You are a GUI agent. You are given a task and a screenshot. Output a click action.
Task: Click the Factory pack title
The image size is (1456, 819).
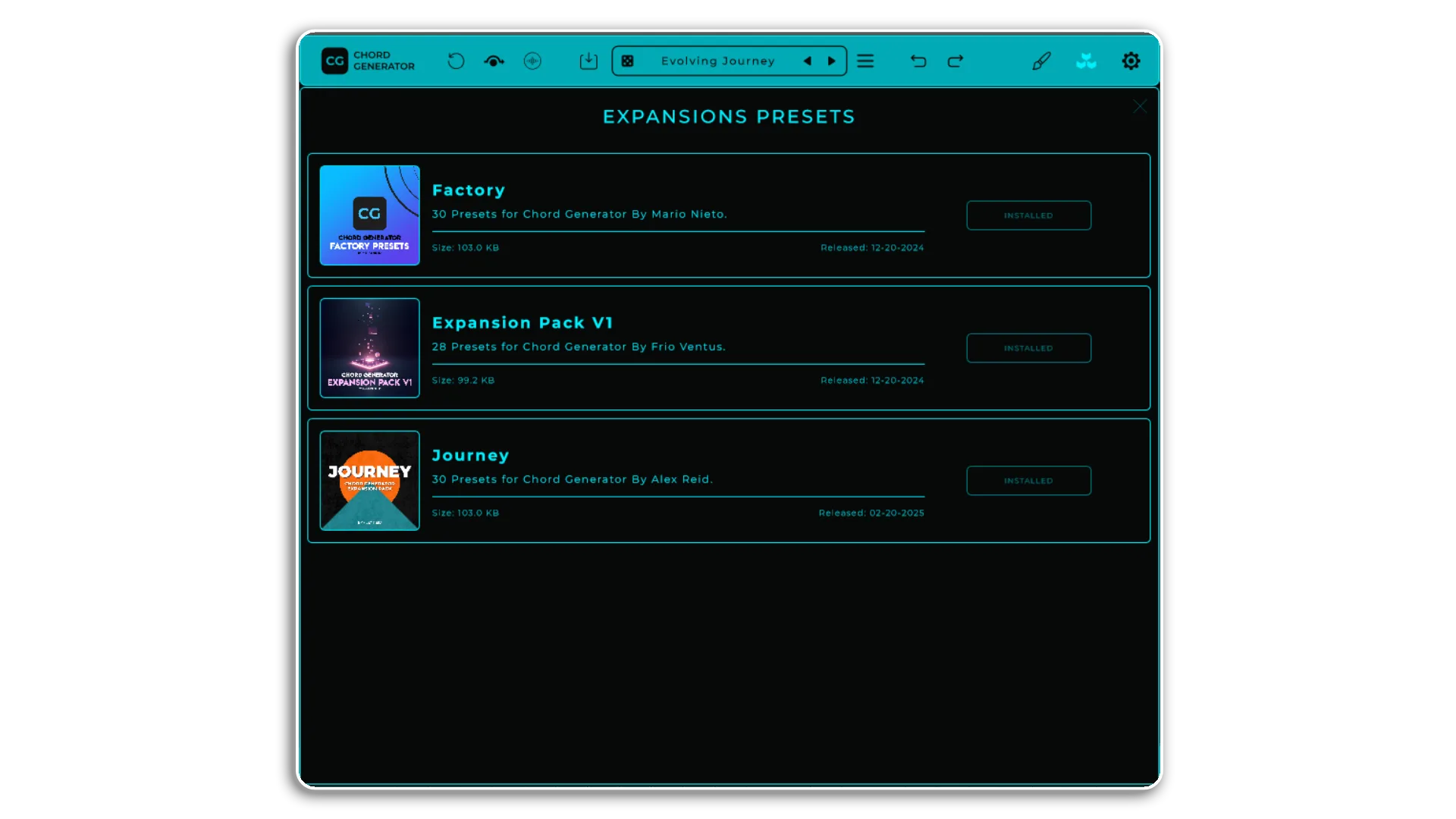(x=469, y=190)
